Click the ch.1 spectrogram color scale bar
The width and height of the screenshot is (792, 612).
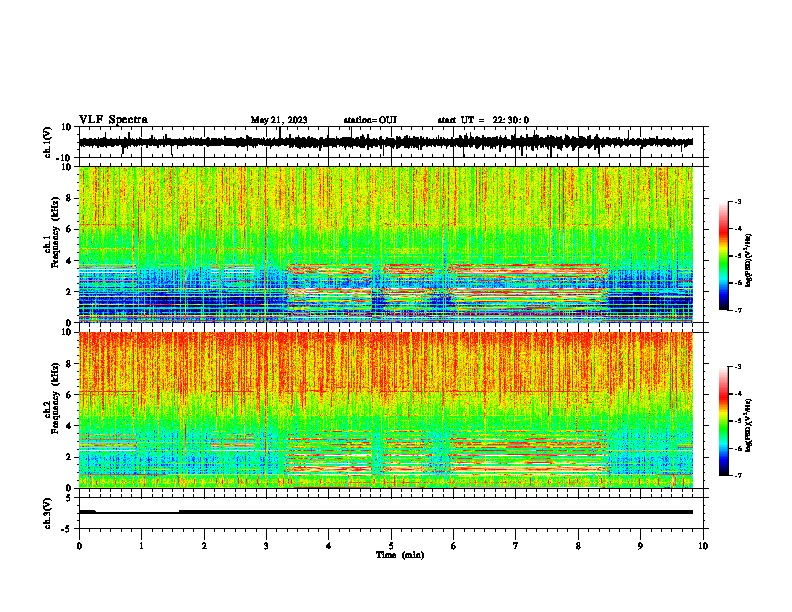click(x=724, y=256)
